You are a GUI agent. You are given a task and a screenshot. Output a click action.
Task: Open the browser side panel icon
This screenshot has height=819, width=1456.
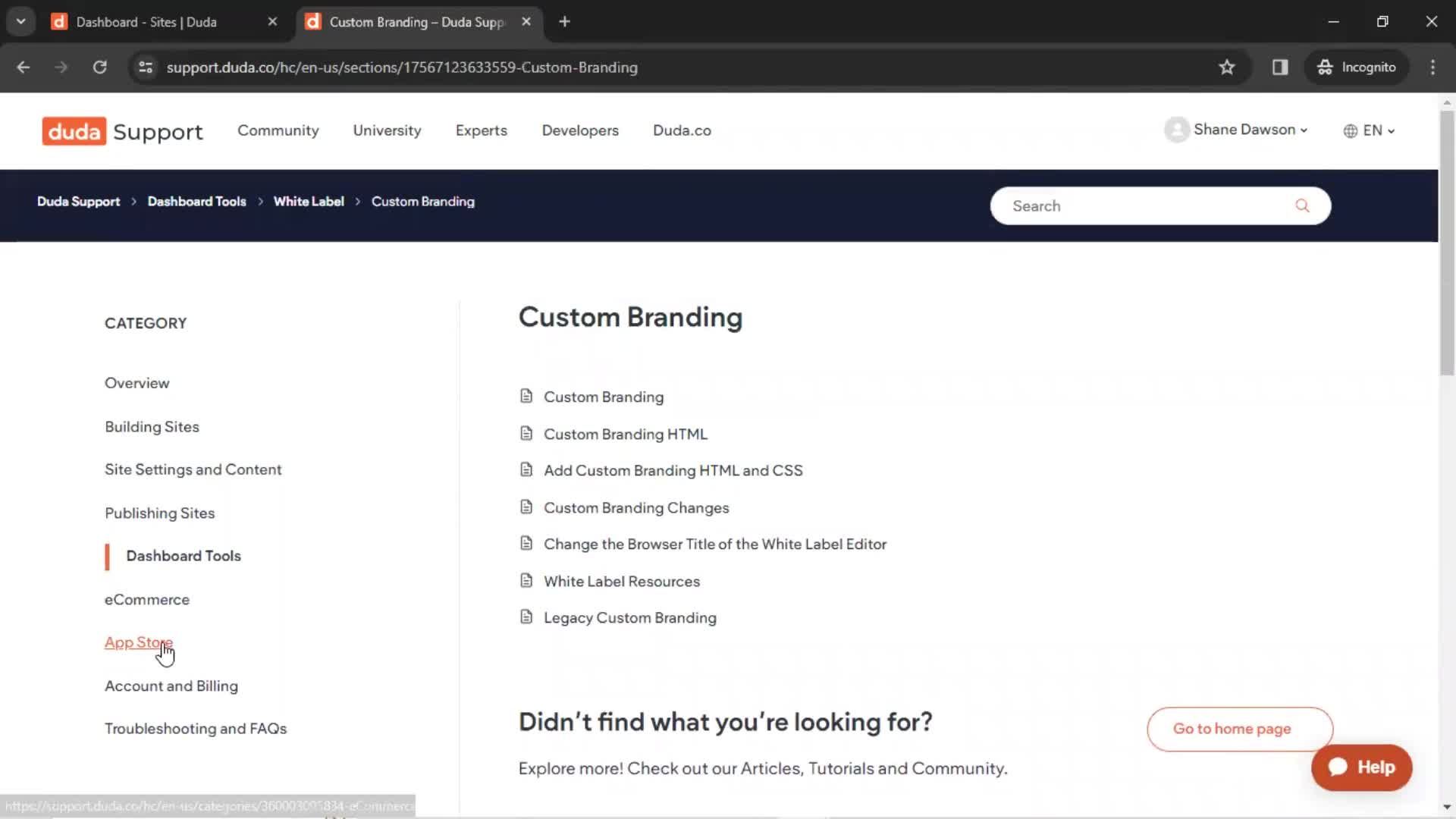pyautogui.click(x=1280, y=67)
